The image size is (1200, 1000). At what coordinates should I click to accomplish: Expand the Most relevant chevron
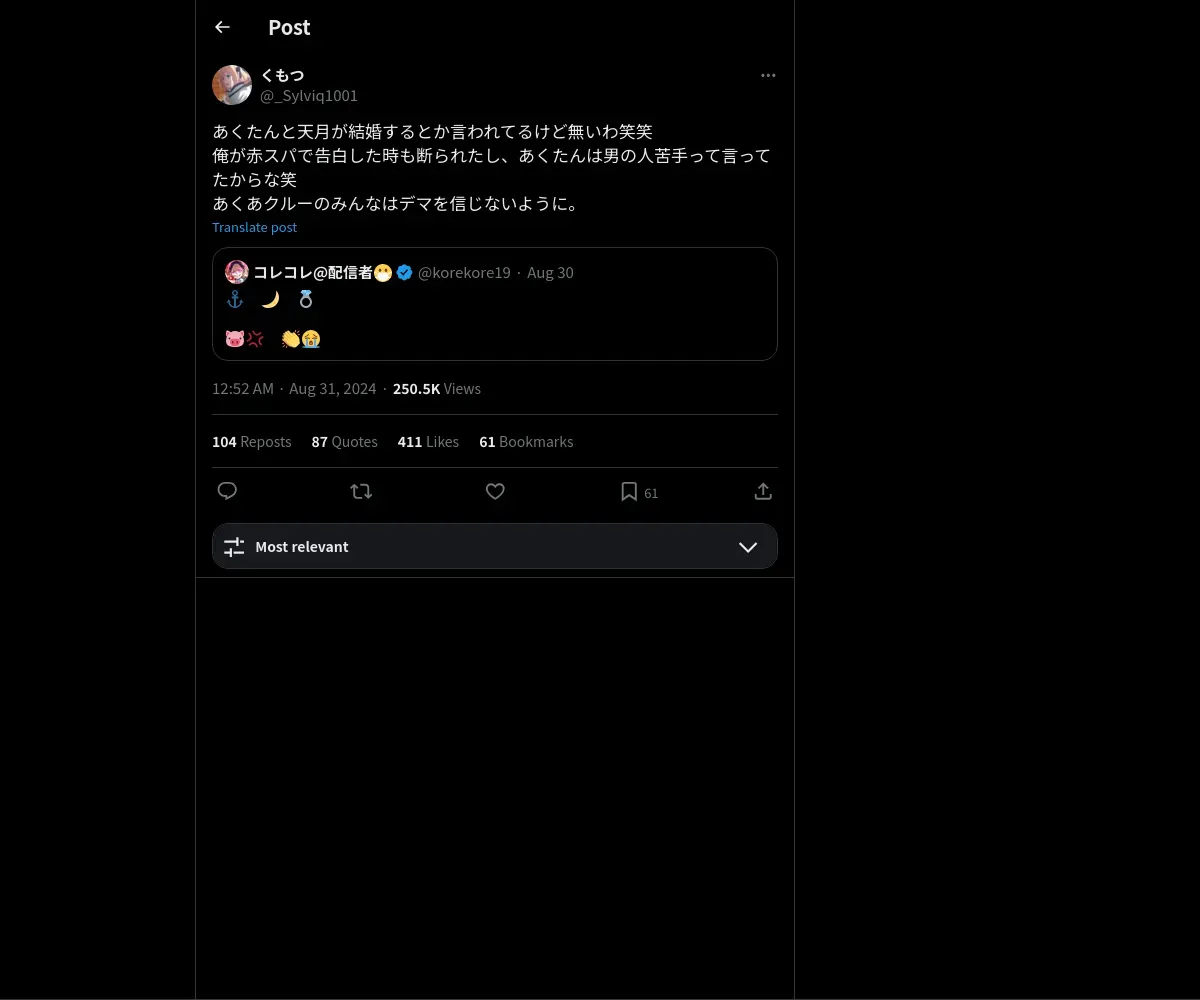point(748,547)
